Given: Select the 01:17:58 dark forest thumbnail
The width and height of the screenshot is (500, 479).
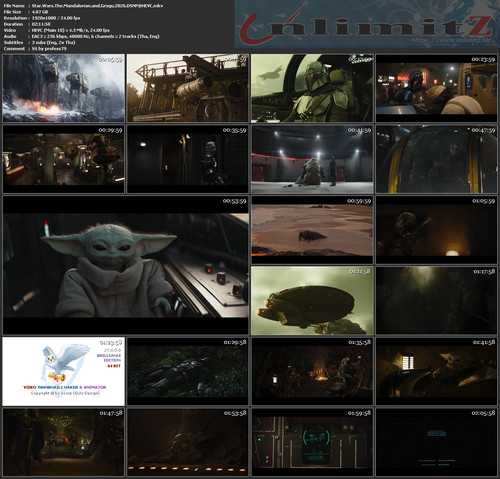Looking at the screenshot, I should (436, 301).
